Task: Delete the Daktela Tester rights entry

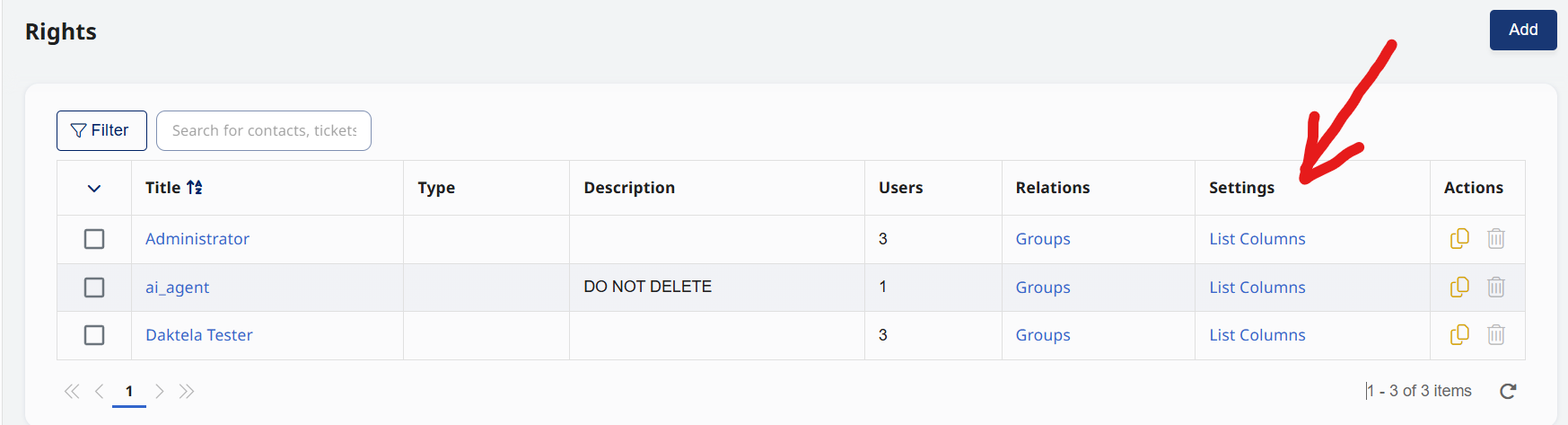Action: coord(1495,334)
